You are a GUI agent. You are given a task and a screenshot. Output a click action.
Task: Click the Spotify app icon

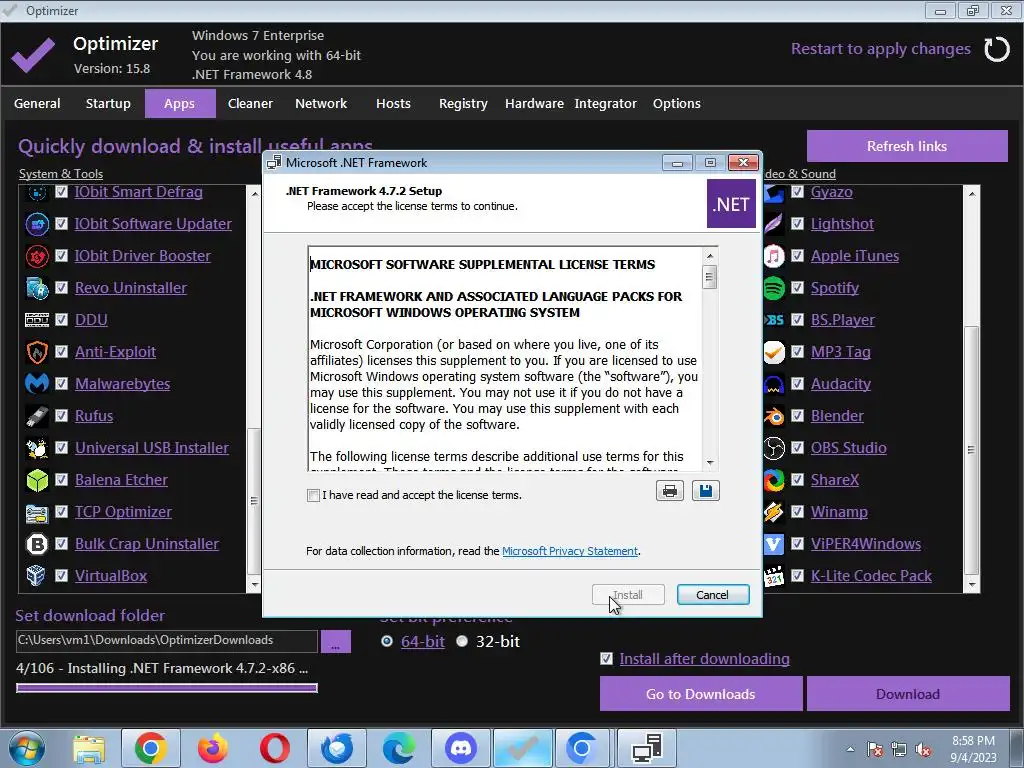[774, 288]
